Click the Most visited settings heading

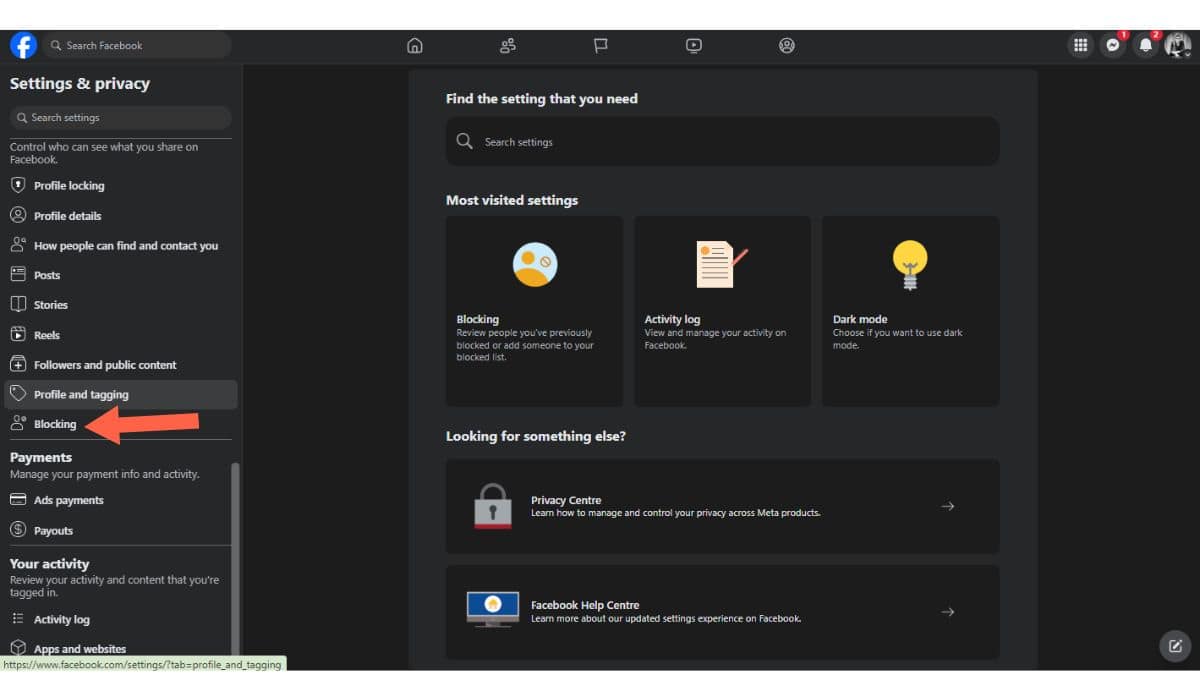click(512, 200)
